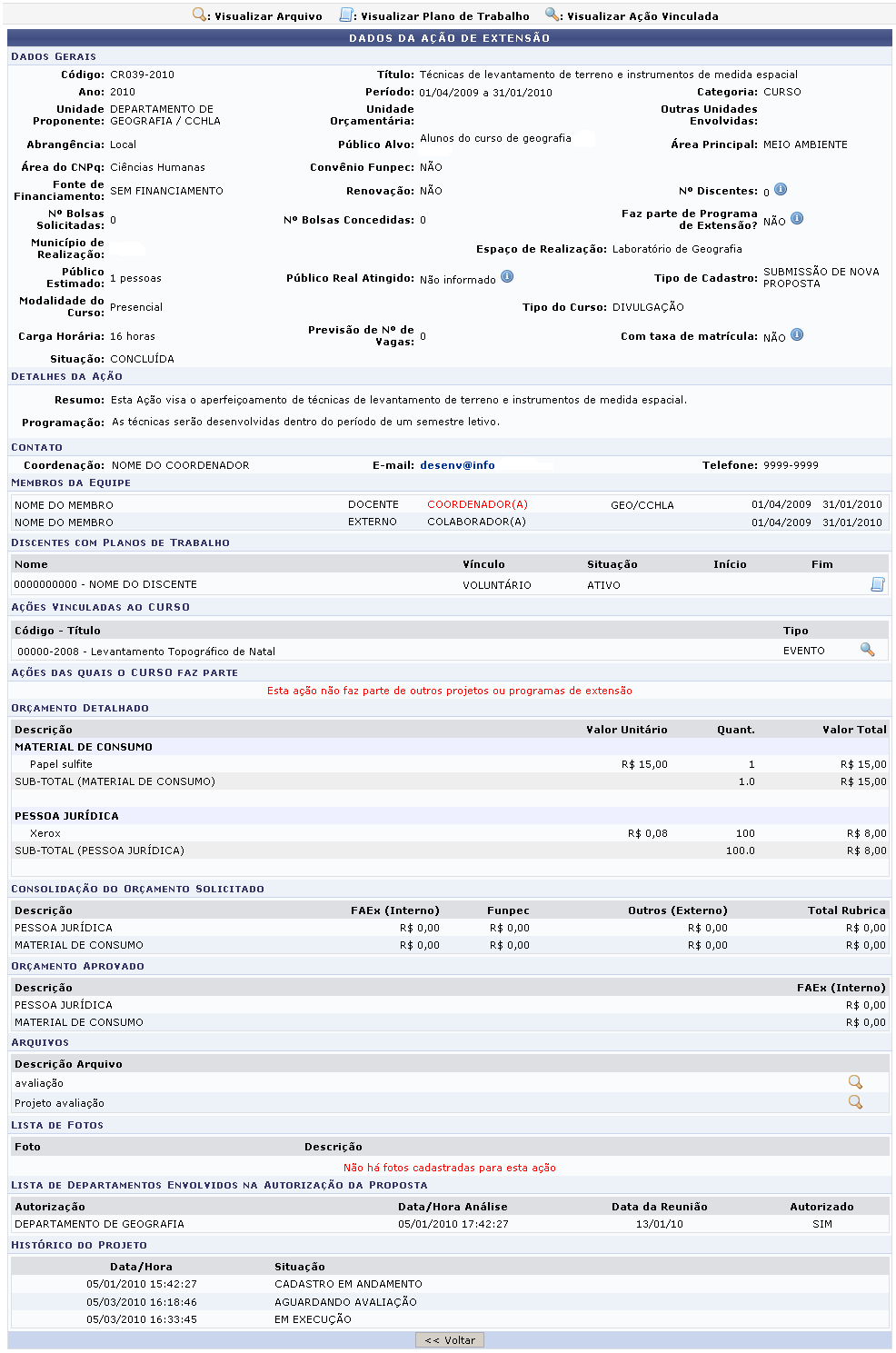Click the 13/01/10 meeting date
896x1353 pixels.
[x=660, y=1224]
